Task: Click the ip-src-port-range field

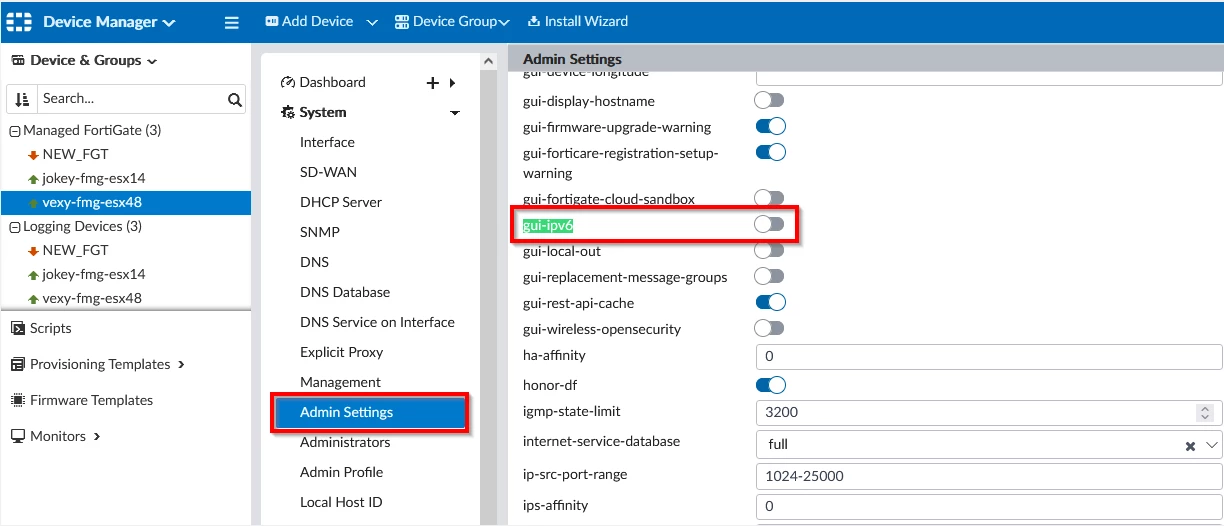Action: pos(989,476)
